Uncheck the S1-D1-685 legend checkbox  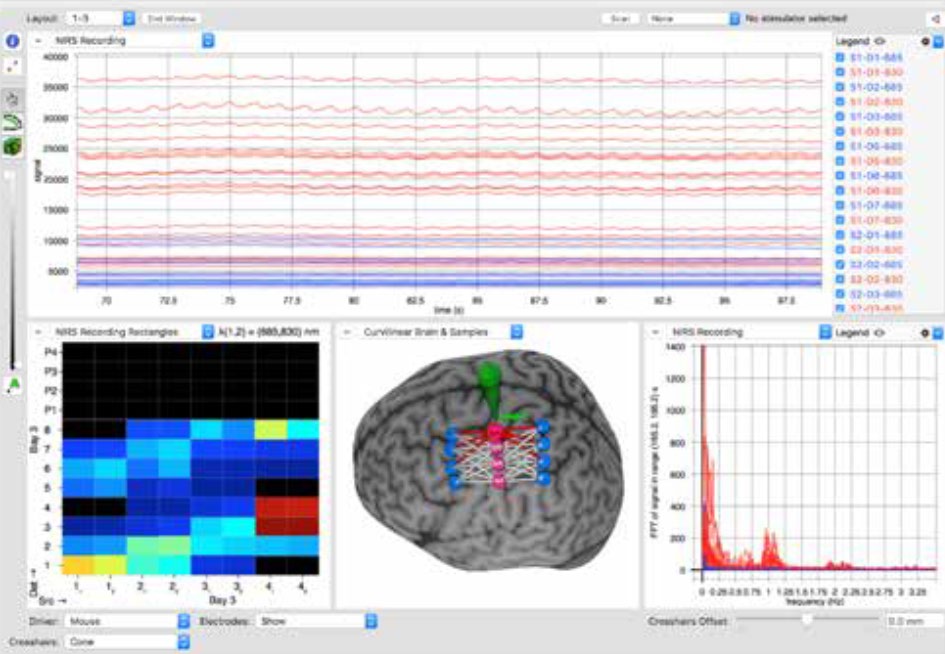[840, 57]
